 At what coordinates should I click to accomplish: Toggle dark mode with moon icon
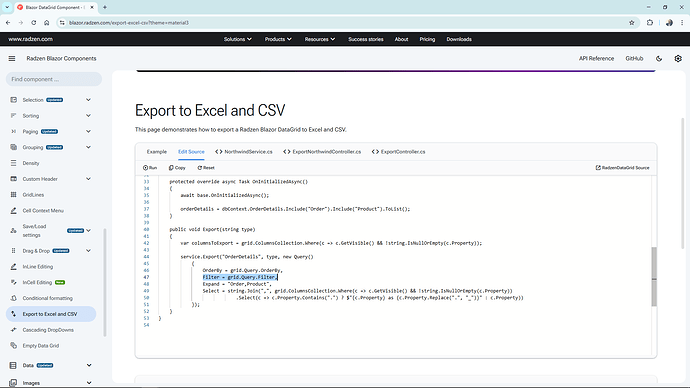[x=659, y=59]
